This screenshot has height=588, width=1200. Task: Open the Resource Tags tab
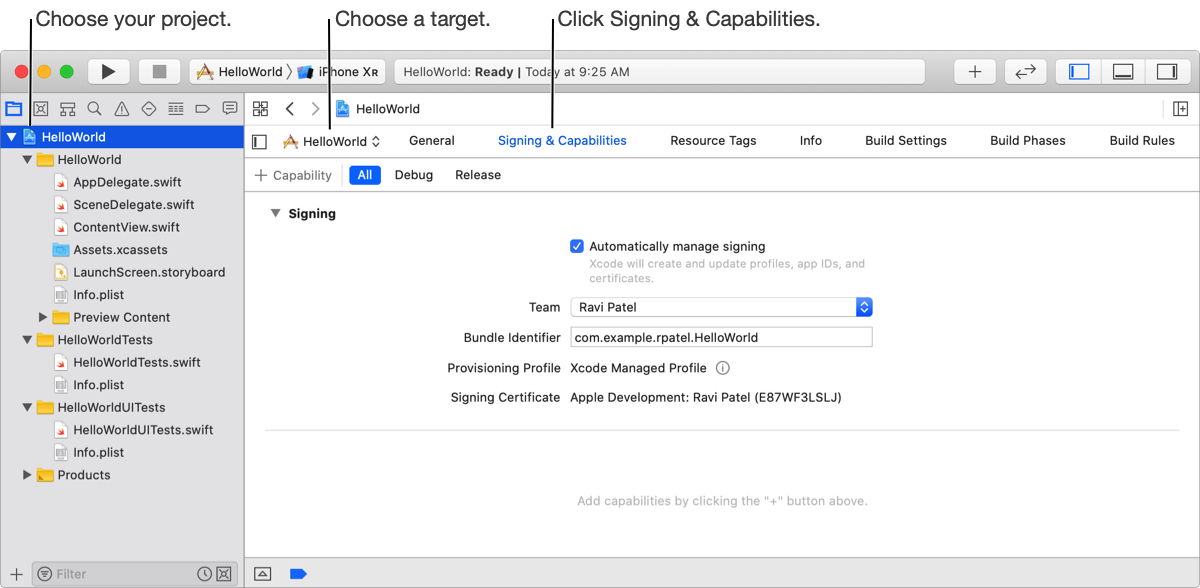pyautogui.click(x=713, y=141)
